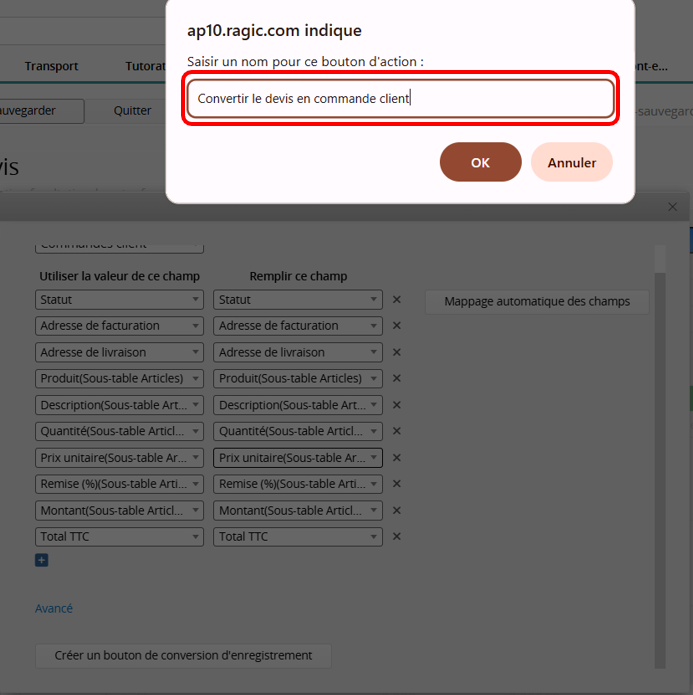Viewport: 693px width, 695px height.
Task: Confirm the button name with OK
Action: tap(480, 162)
